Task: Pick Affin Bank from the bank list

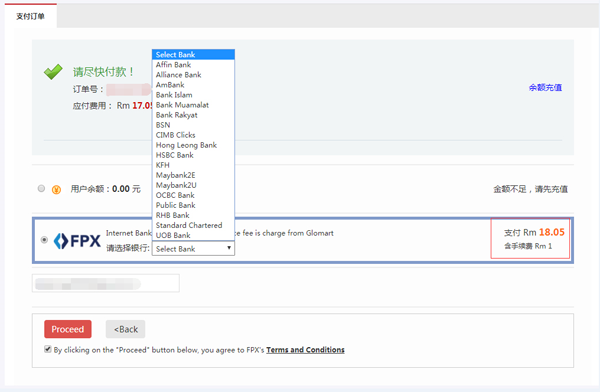Action: click(193, 65)
